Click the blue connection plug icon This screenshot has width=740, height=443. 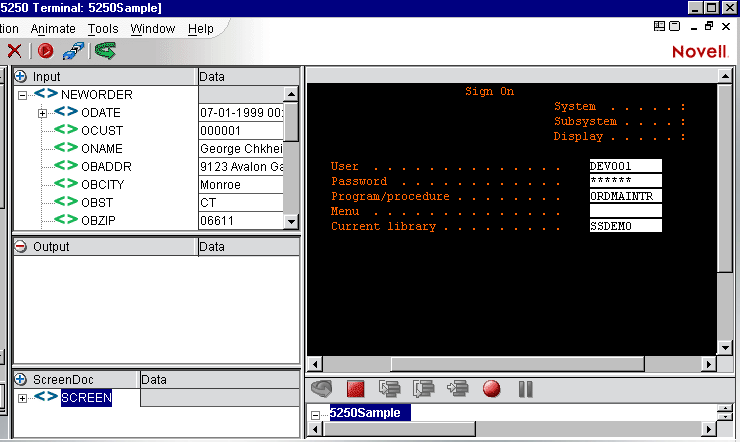tap(73, 50)
